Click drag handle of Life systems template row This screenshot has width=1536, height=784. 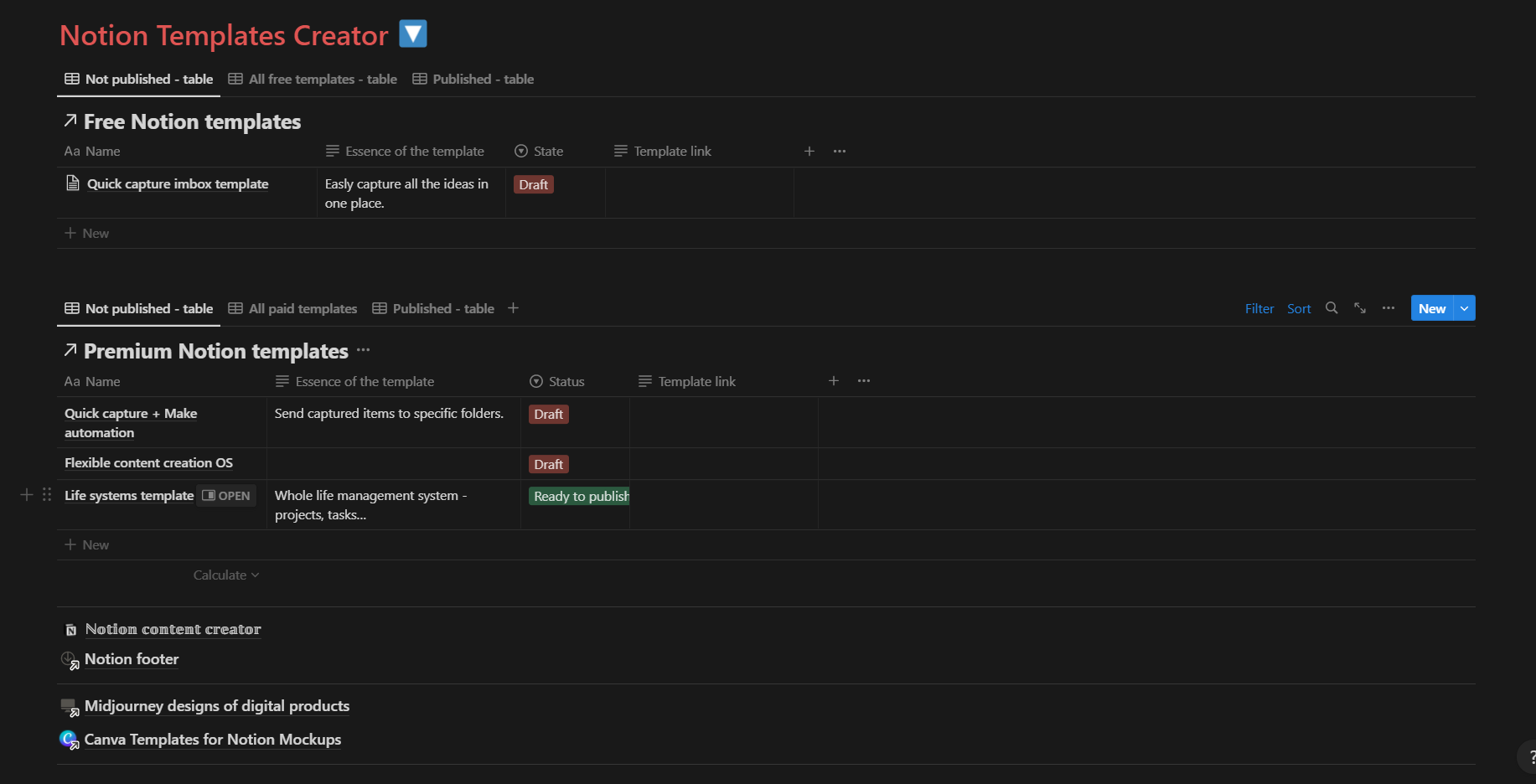click(47, 495)
